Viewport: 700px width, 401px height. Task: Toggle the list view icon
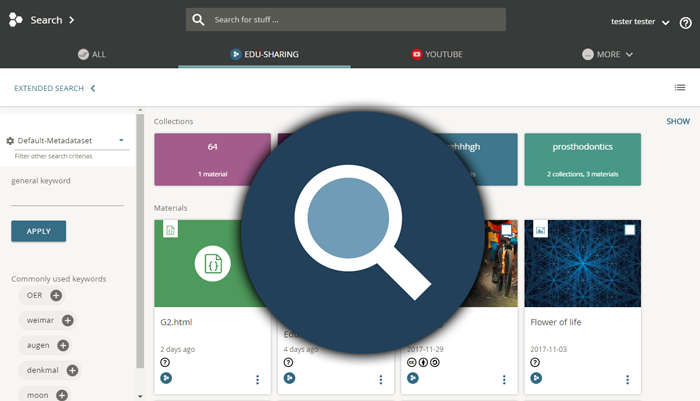tap(680, 88)
